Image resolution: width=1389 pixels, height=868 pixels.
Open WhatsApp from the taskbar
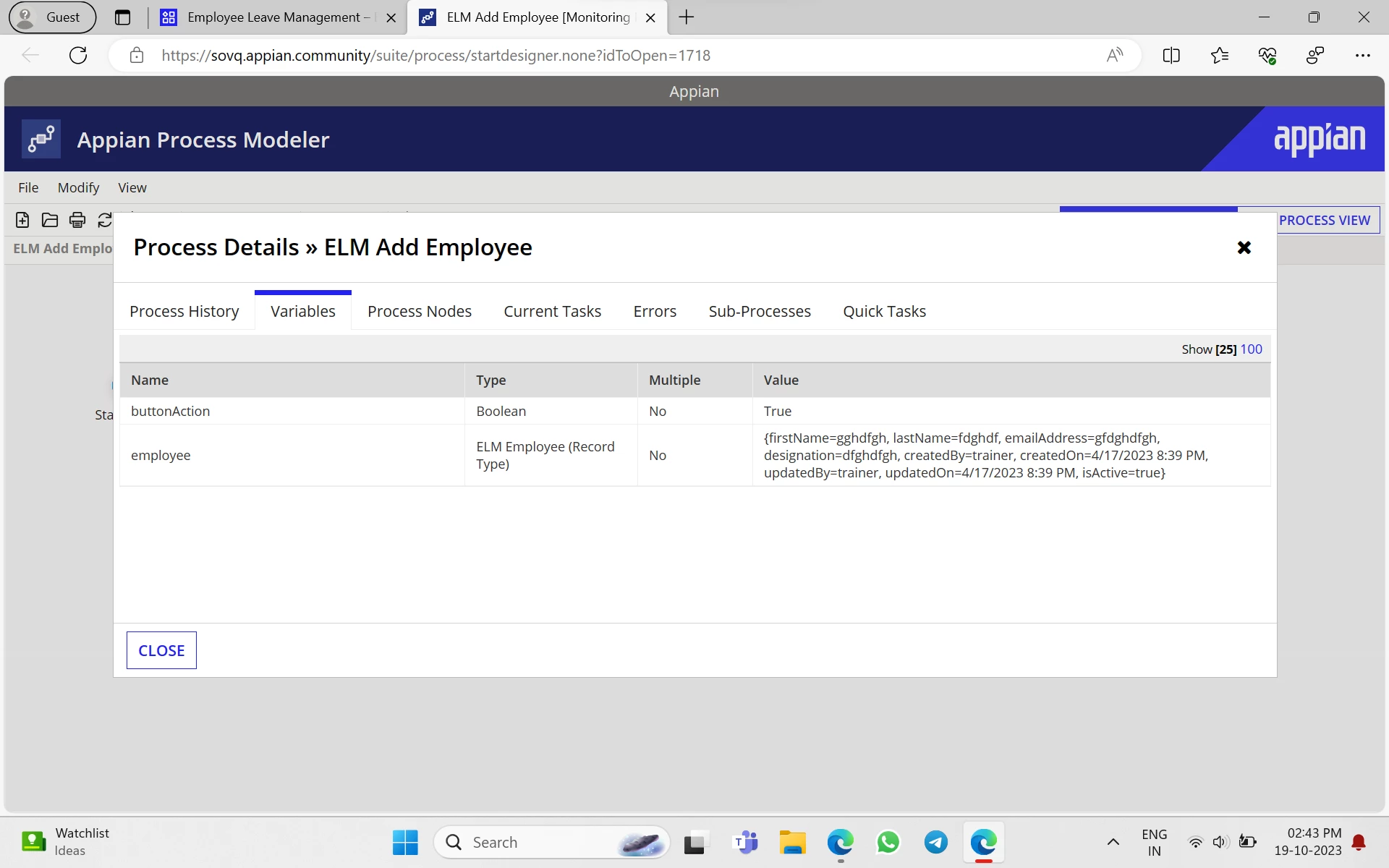[888, 842]
